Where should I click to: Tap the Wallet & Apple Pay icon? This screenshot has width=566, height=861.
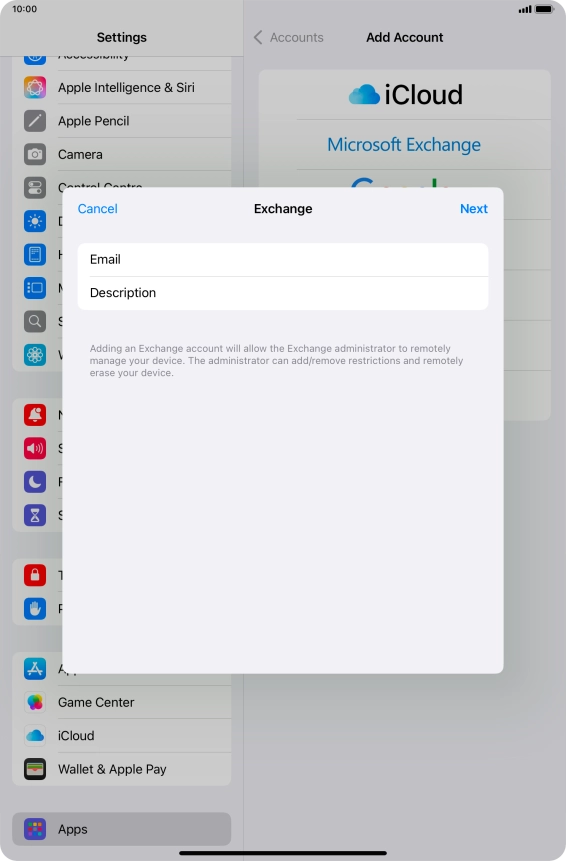pos(35,769)
